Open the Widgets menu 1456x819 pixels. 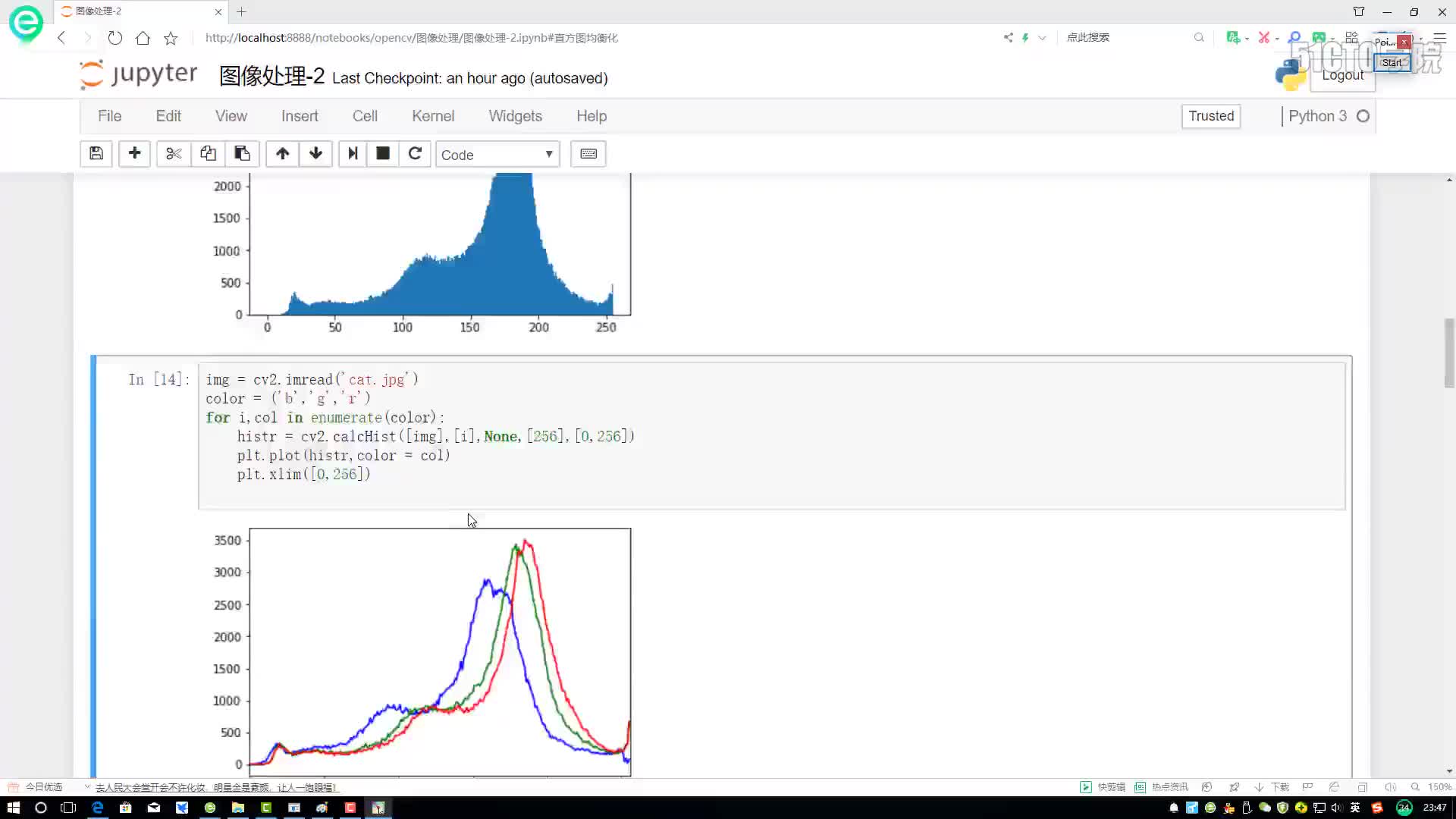[x=516, y=116]
